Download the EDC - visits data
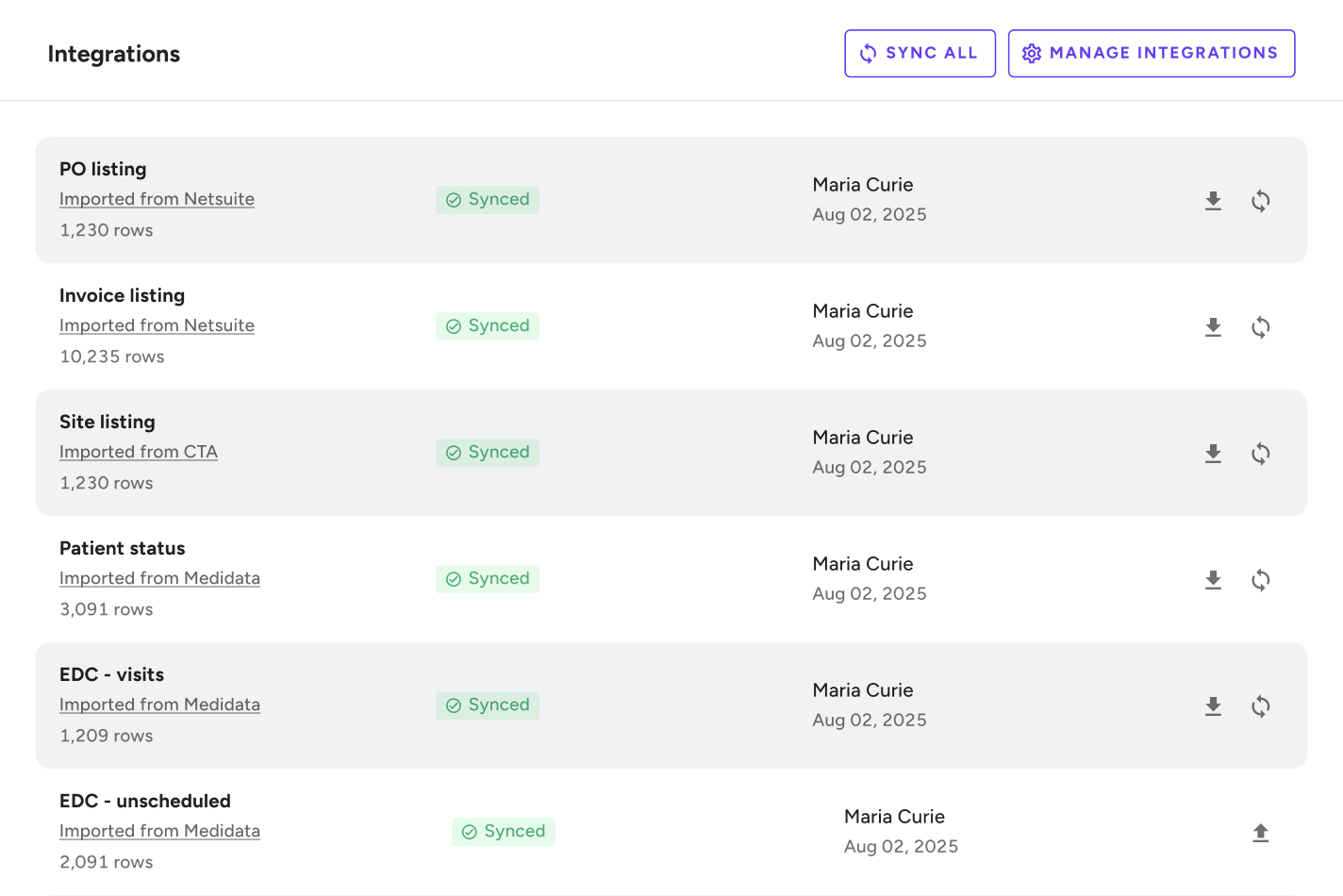 1213,706
